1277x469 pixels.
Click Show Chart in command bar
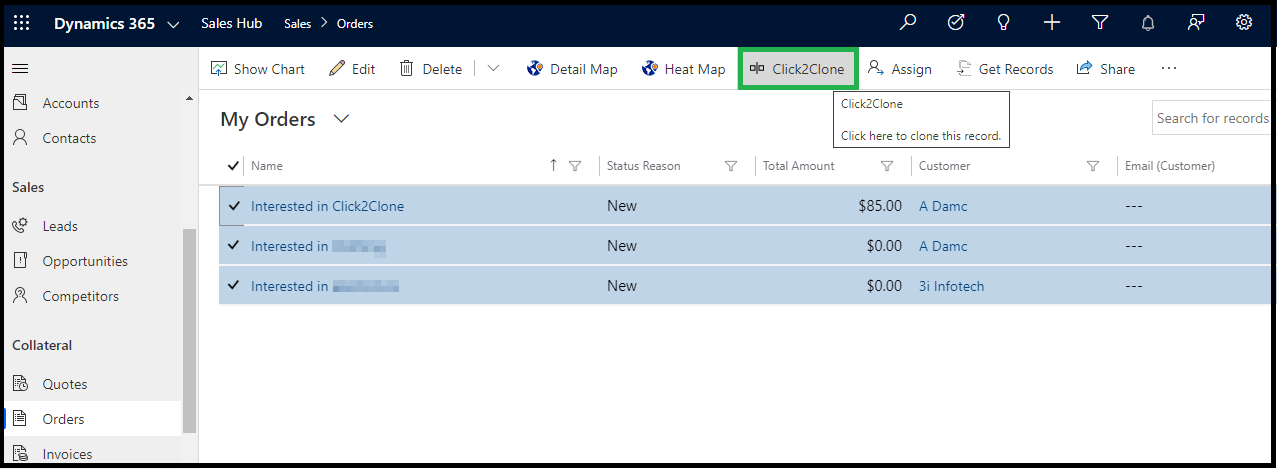point(258,69)
